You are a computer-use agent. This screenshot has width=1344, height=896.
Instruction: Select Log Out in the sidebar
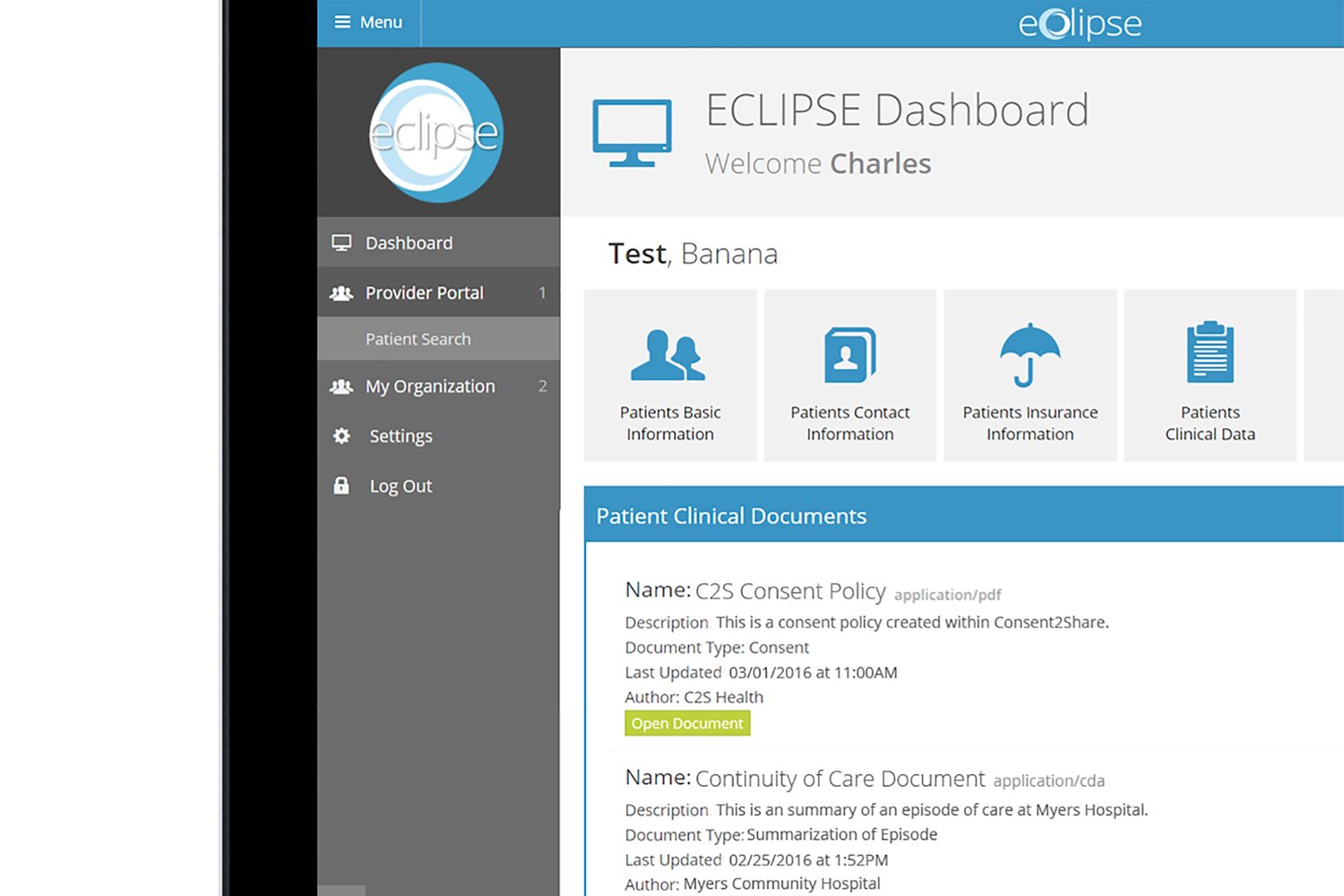tap(438, 486)
